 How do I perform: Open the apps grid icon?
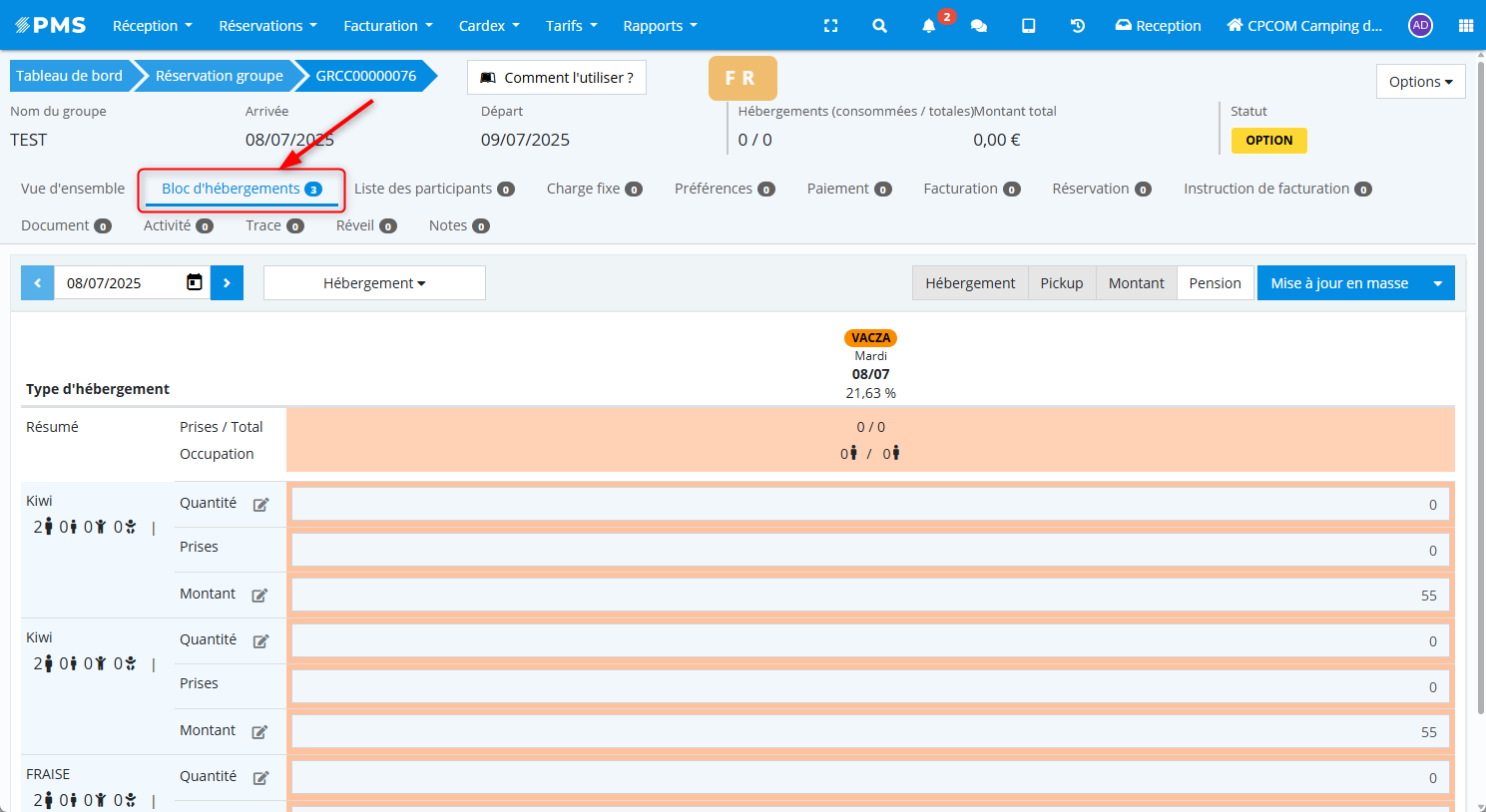click(x=1465, y=26)
